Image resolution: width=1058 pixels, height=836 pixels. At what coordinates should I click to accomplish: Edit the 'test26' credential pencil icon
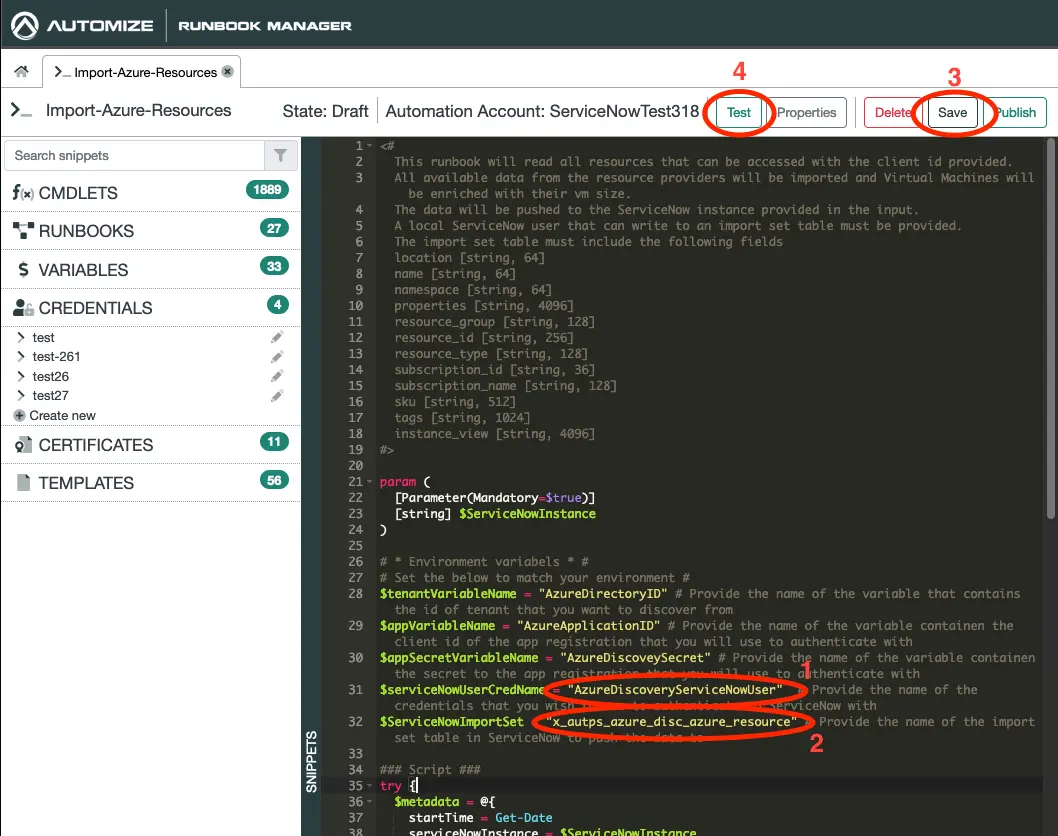click(277, 376)
